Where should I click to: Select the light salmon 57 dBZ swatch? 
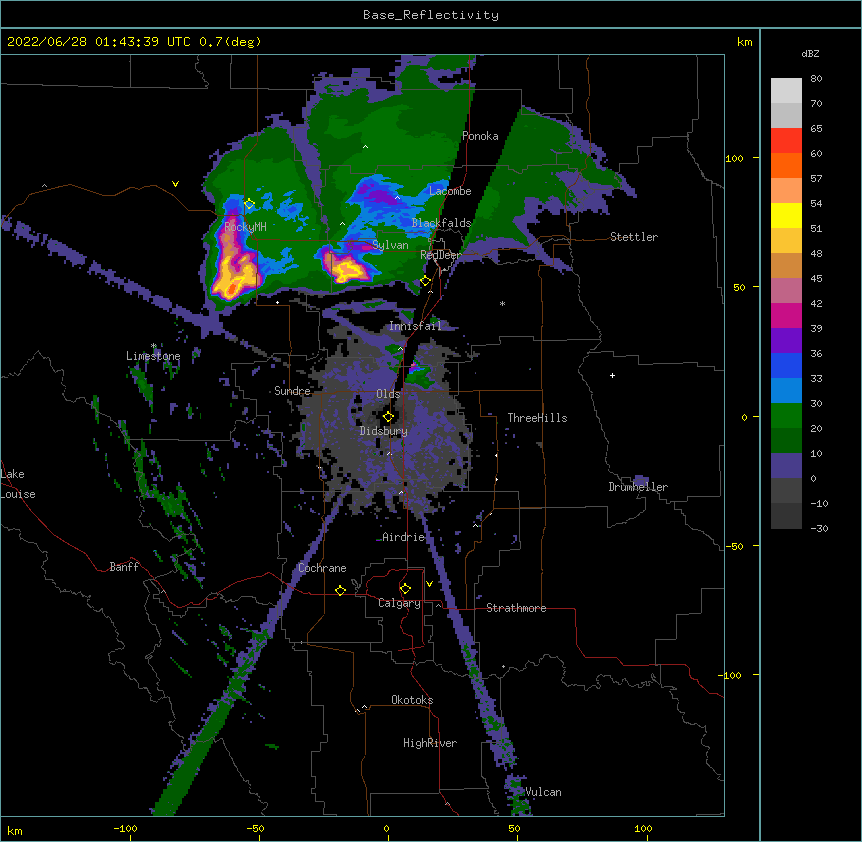click(786, 190)
